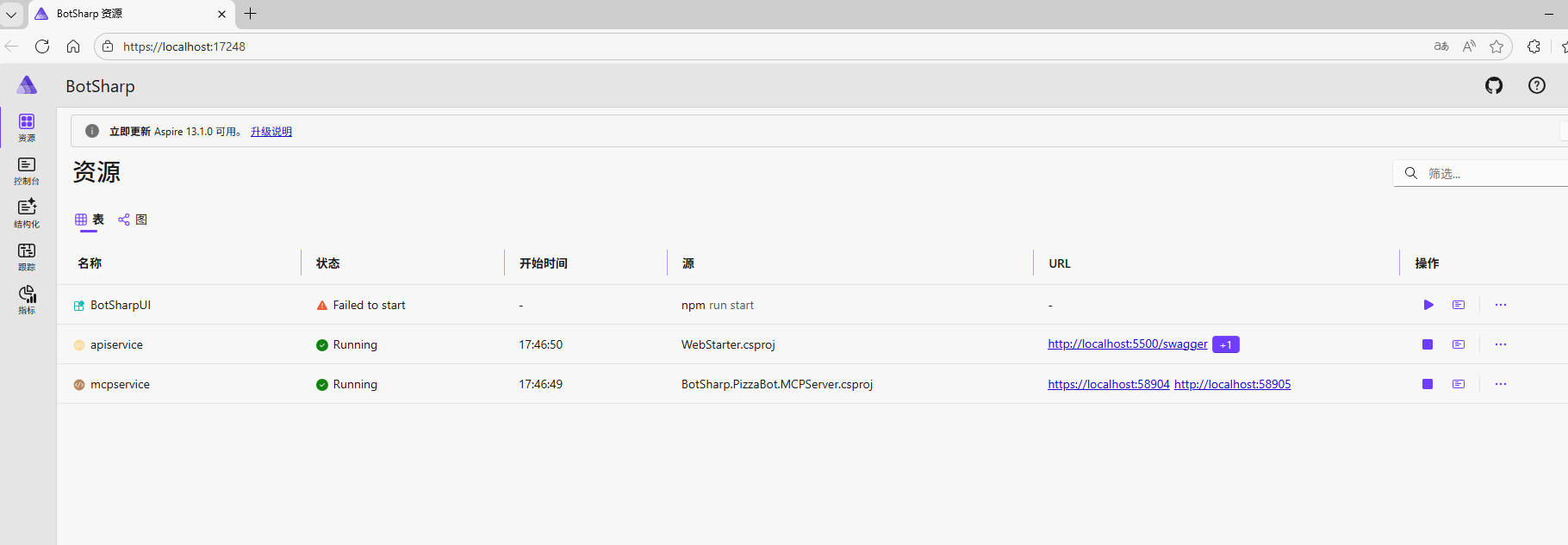Select the apiservice resource name
Image resolution: width=1568 pixels, height=545 pixels.
pyautogui.click(x=116, y=344)
